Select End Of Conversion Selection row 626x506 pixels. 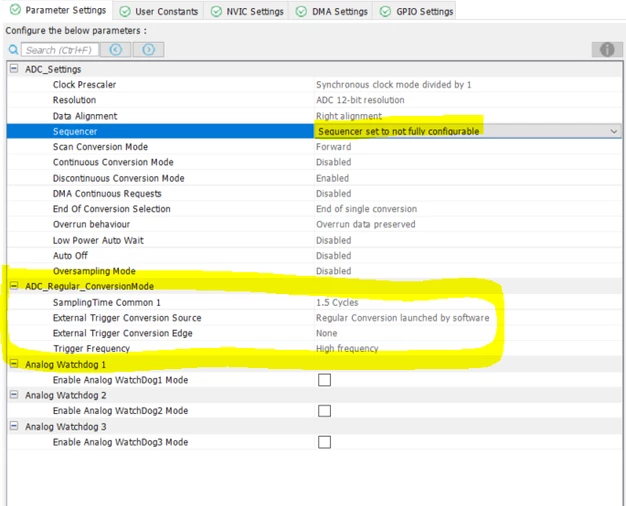pyautogui.click(x=314, y=209)
